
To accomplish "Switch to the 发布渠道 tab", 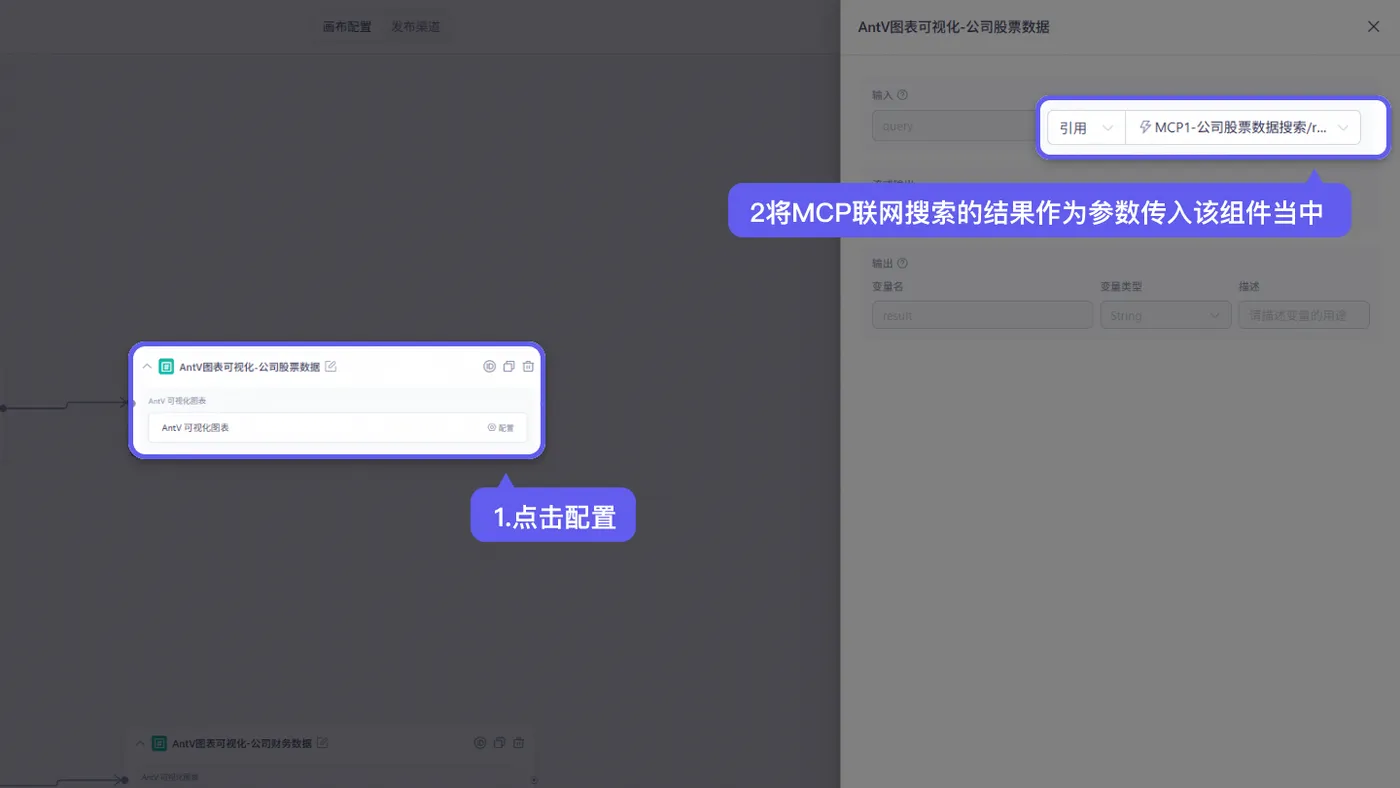I will (415, 27).
